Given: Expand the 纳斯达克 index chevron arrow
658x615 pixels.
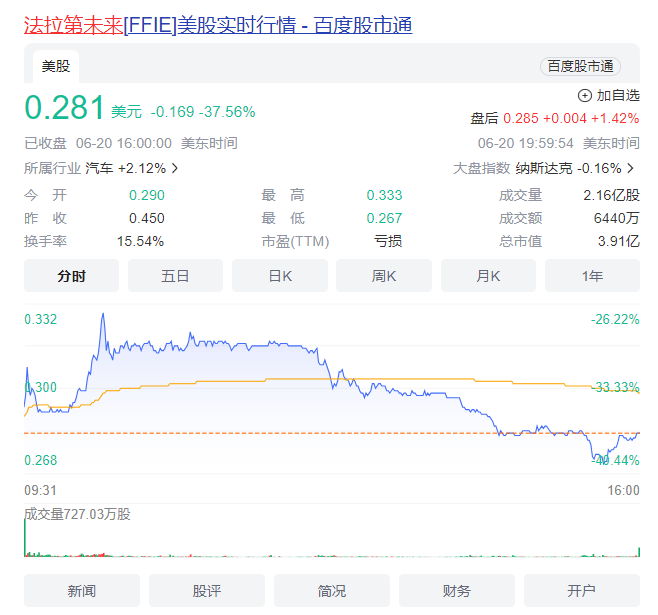Looking at the screenshot, I should [631, 168].
